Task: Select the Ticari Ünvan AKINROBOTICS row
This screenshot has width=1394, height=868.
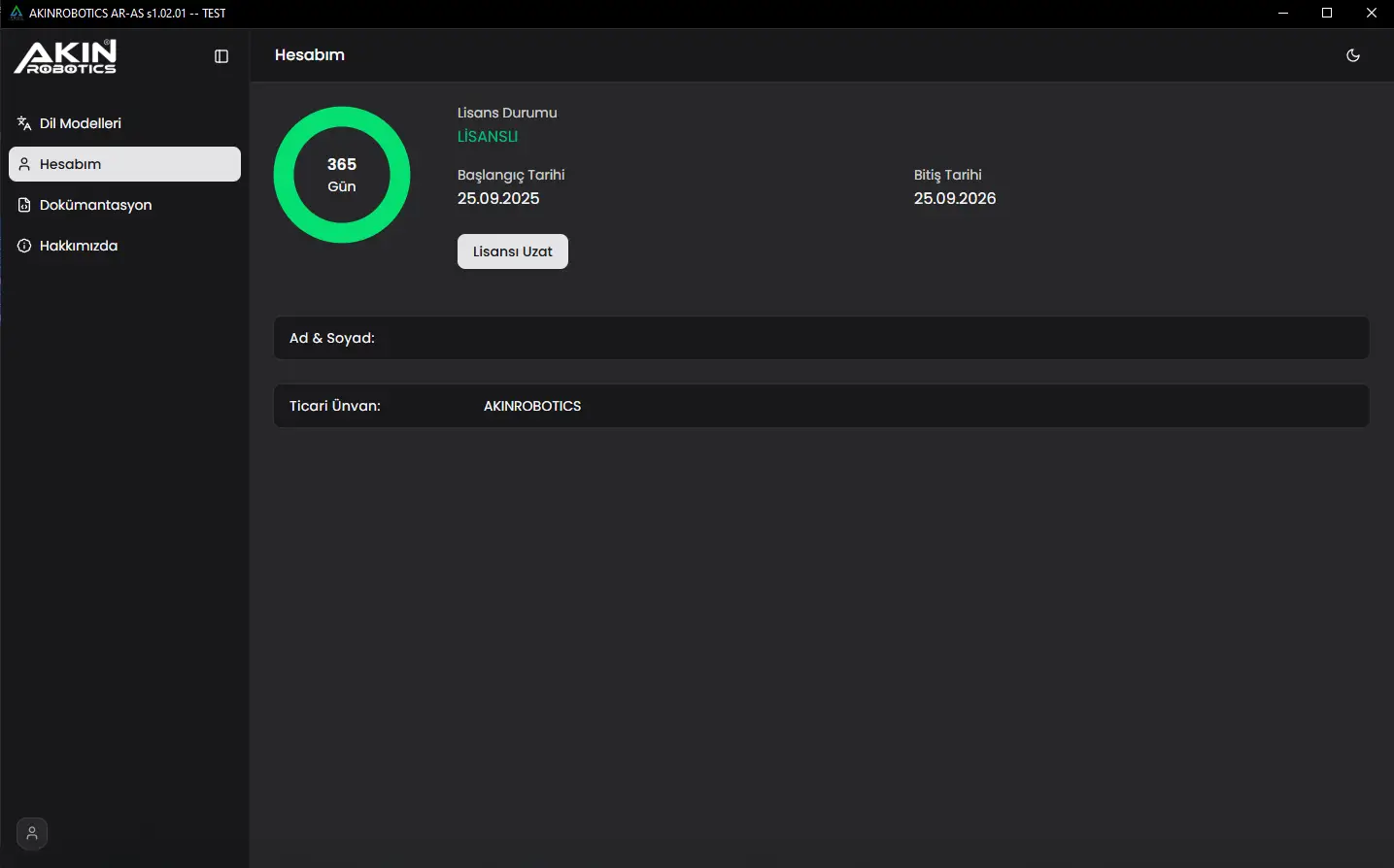Action: click(821, 406)
